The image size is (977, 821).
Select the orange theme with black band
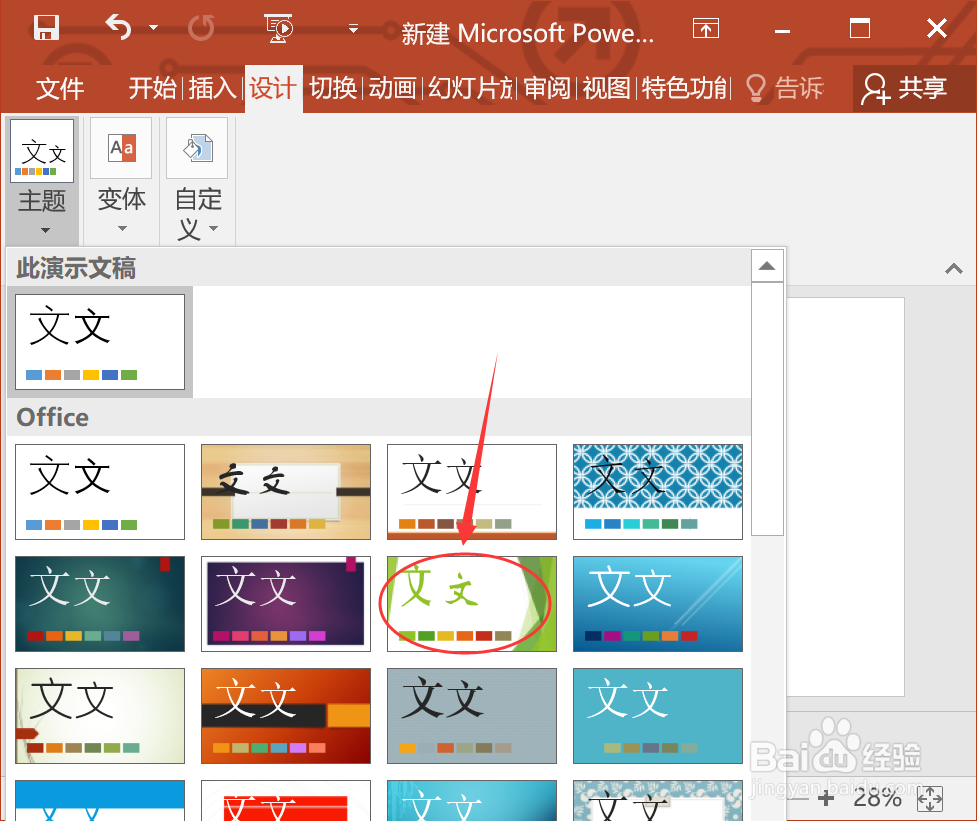click(x=286, y=716)
